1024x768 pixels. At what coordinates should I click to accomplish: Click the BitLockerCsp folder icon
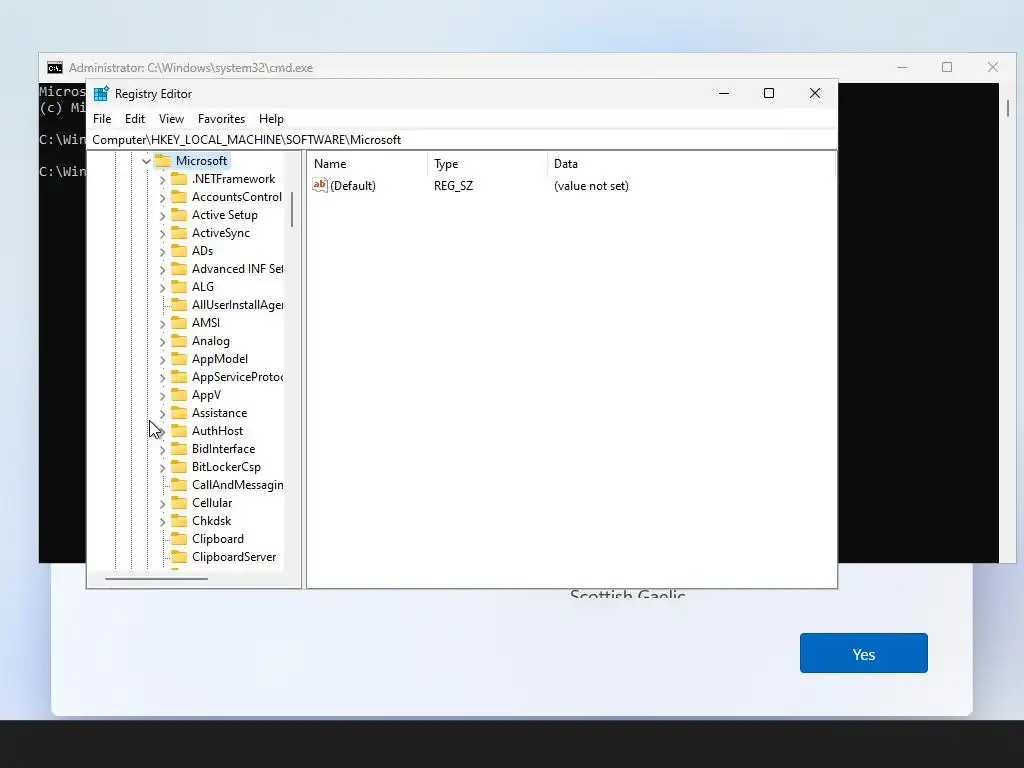tap(179, 467)
